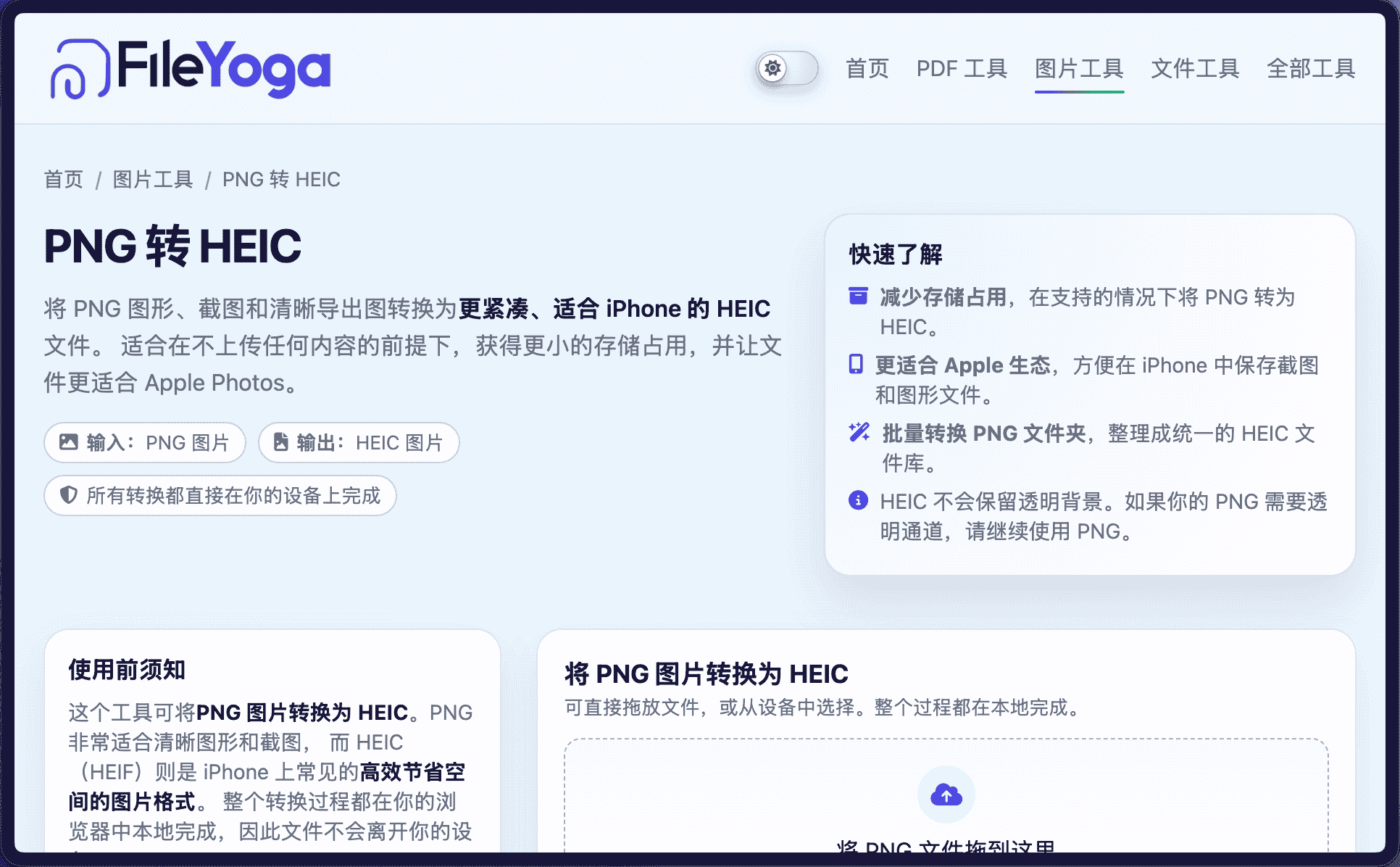
Task: Click the image icon in 输入 badge
Action: pyautogui.click(x=68, y=442)
